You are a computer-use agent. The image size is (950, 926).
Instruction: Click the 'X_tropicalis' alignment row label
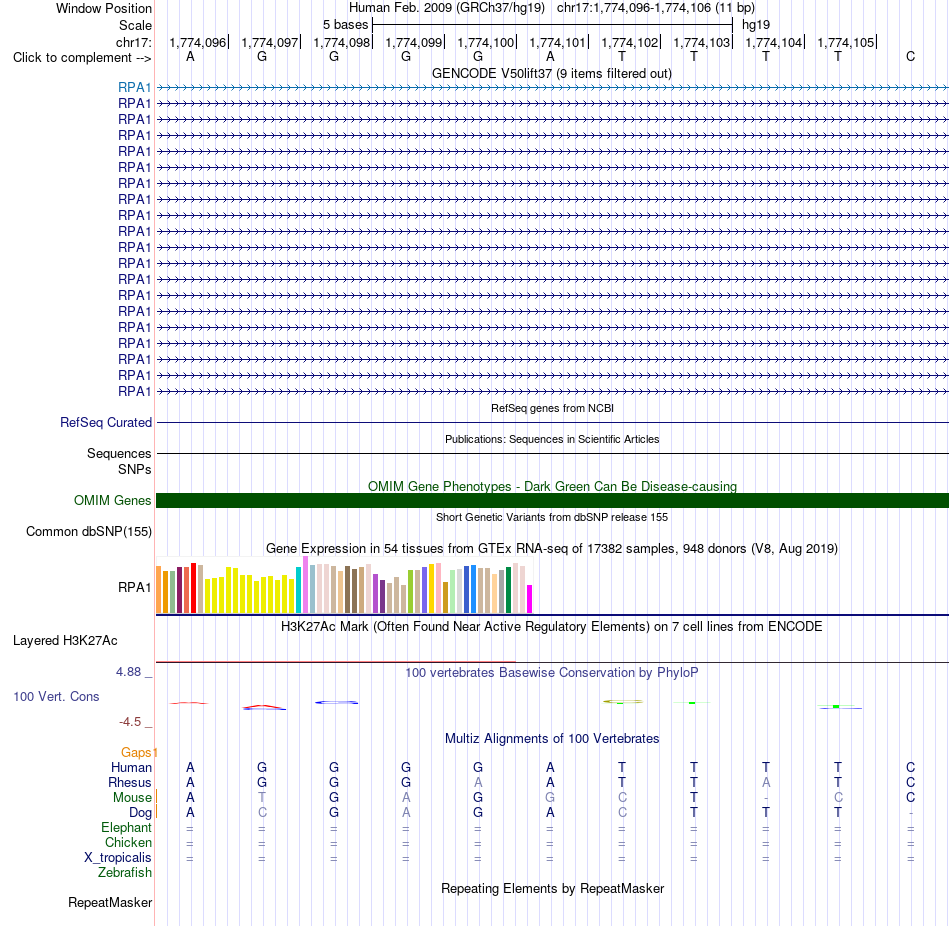[x=118, y=858]
